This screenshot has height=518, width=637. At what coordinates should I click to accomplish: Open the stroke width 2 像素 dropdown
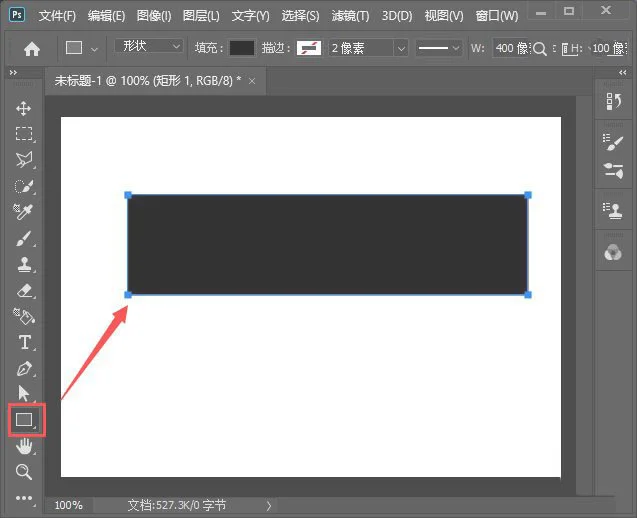click(368, 48)
